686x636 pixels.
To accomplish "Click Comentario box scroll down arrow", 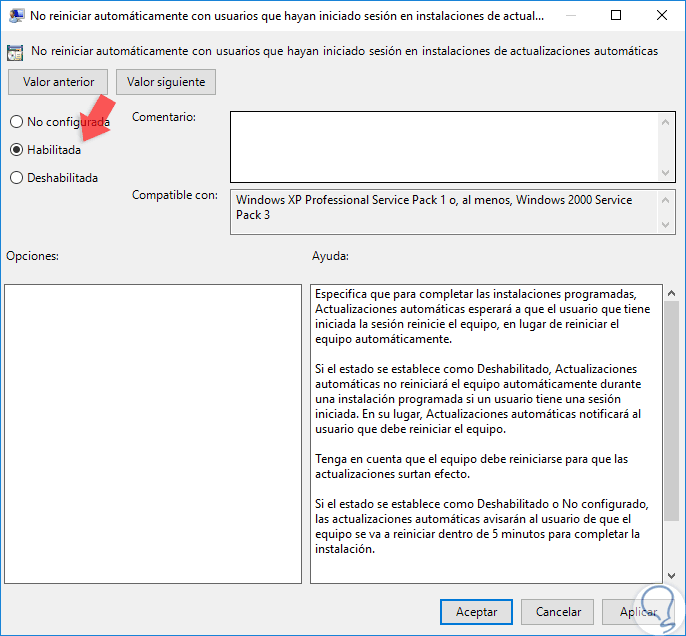I will 665,173.
